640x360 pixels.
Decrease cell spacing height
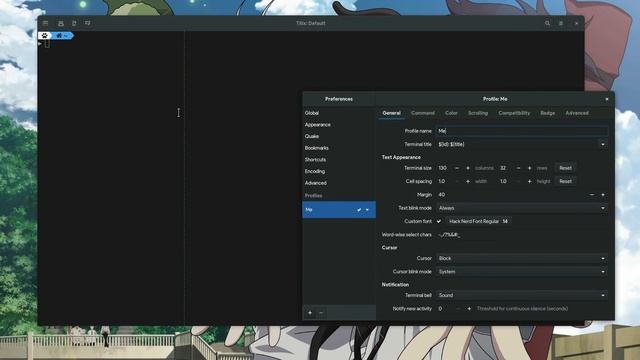click(518, 181)
